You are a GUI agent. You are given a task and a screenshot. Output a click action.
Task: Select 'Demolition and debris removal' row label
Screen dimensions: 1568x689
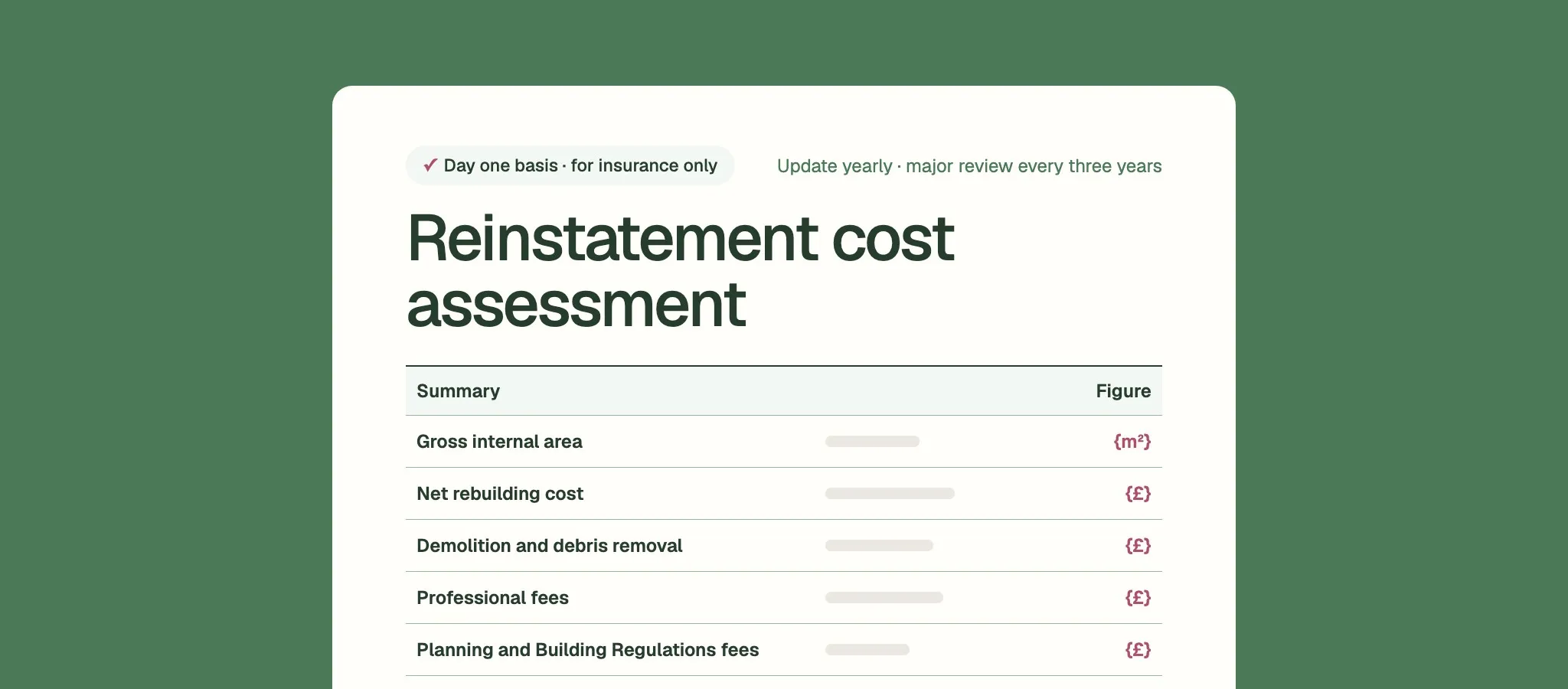click(549, 546)
